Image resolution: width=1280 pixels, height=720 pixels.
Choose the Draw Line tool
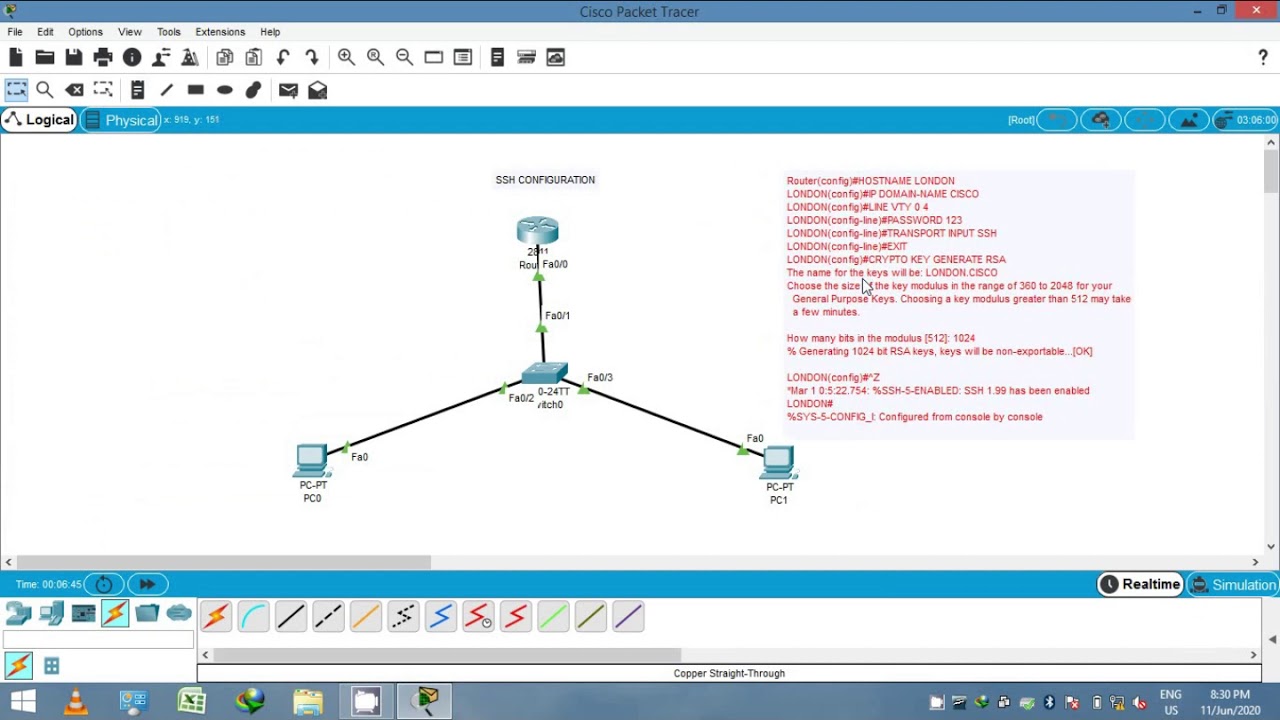[x=167, y=90]
